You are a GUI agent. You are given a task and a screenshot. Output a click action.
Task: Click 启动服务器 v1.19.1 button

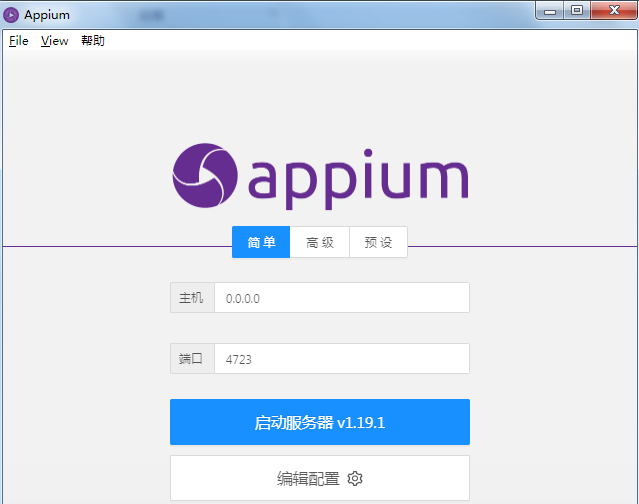click(320, 422)
